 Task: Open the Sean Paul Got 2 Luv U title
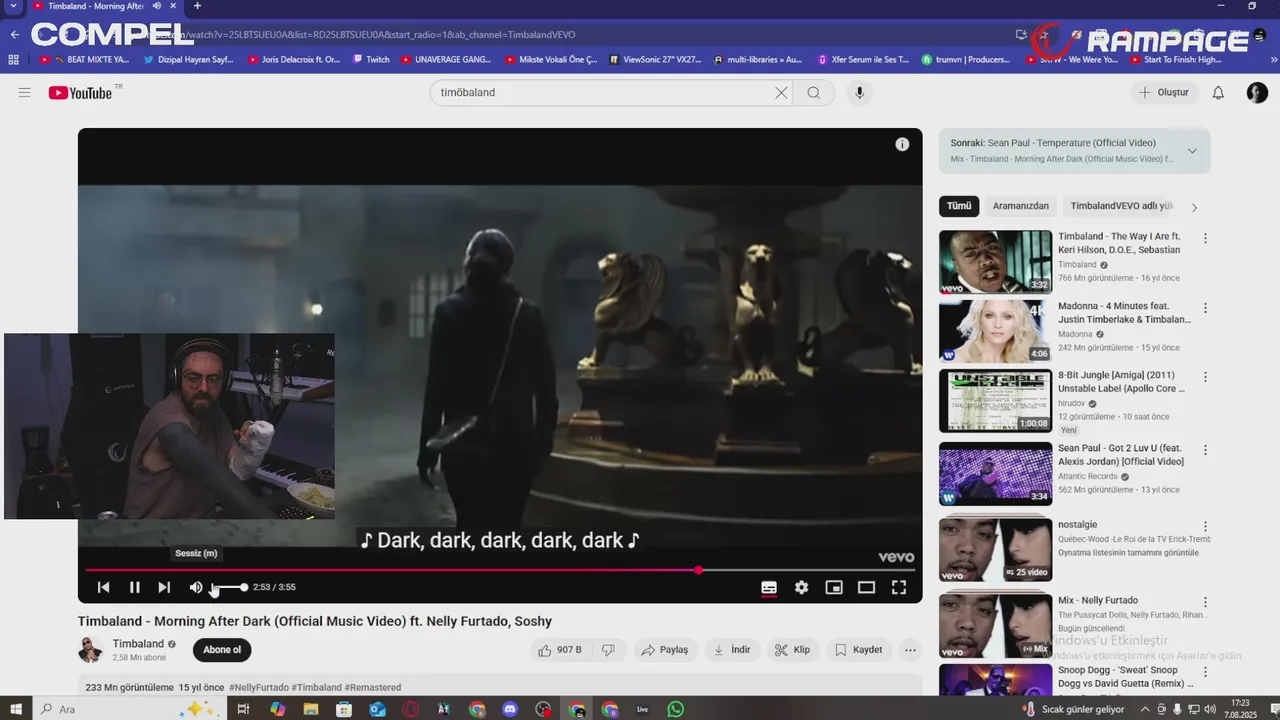coord(1121,455)
